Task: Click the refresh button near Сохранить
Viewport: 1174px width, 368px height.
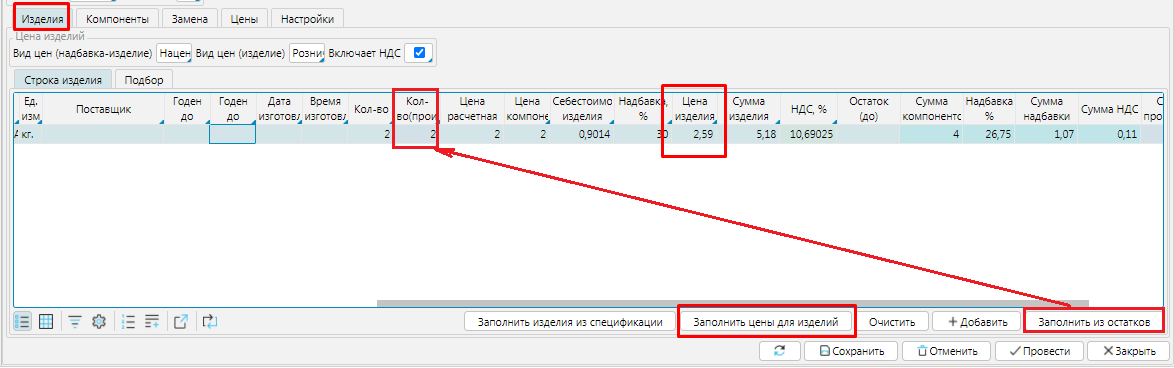Action: pyautogui.click(x=779, y=351)
